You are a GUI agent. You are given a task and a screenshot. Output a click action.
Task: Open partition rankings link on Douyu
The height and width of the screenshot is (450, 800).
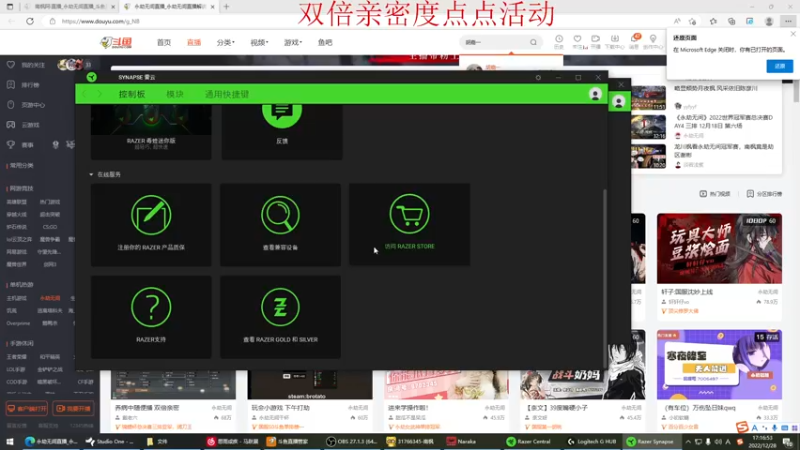764,194
